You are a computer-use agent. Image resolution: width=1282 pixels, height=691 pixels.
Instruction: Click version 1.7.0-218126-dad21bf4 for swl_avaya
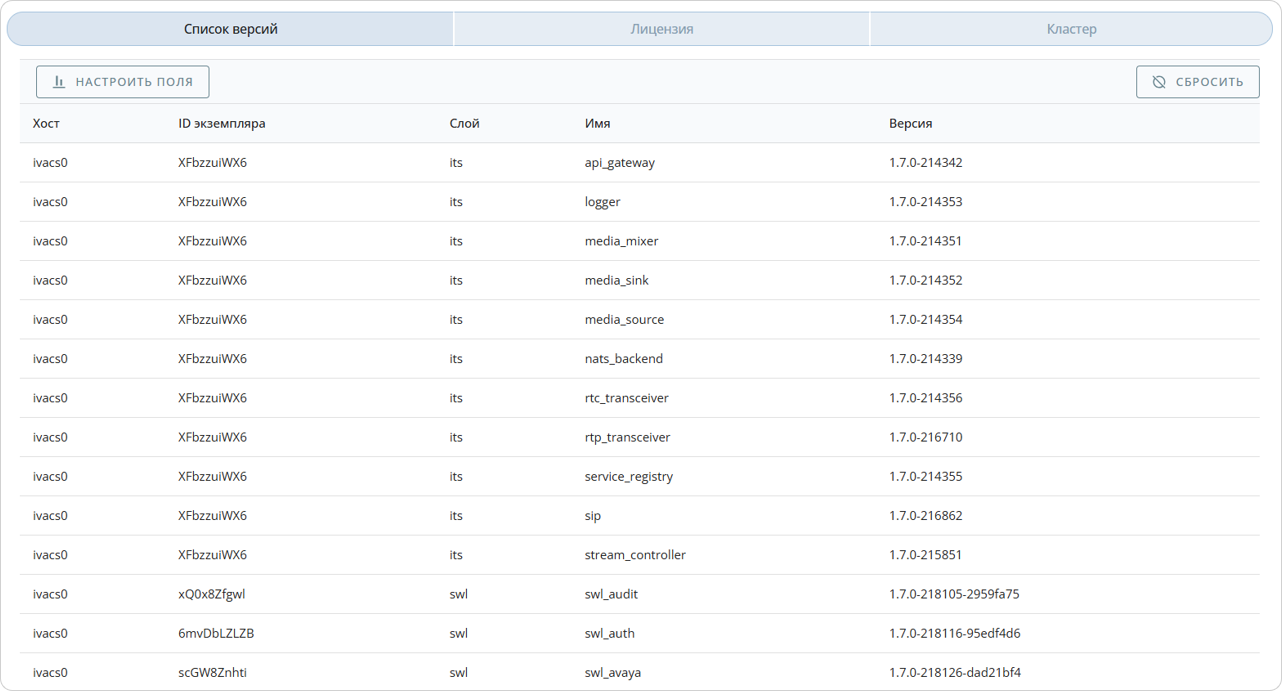coord(954,672)
